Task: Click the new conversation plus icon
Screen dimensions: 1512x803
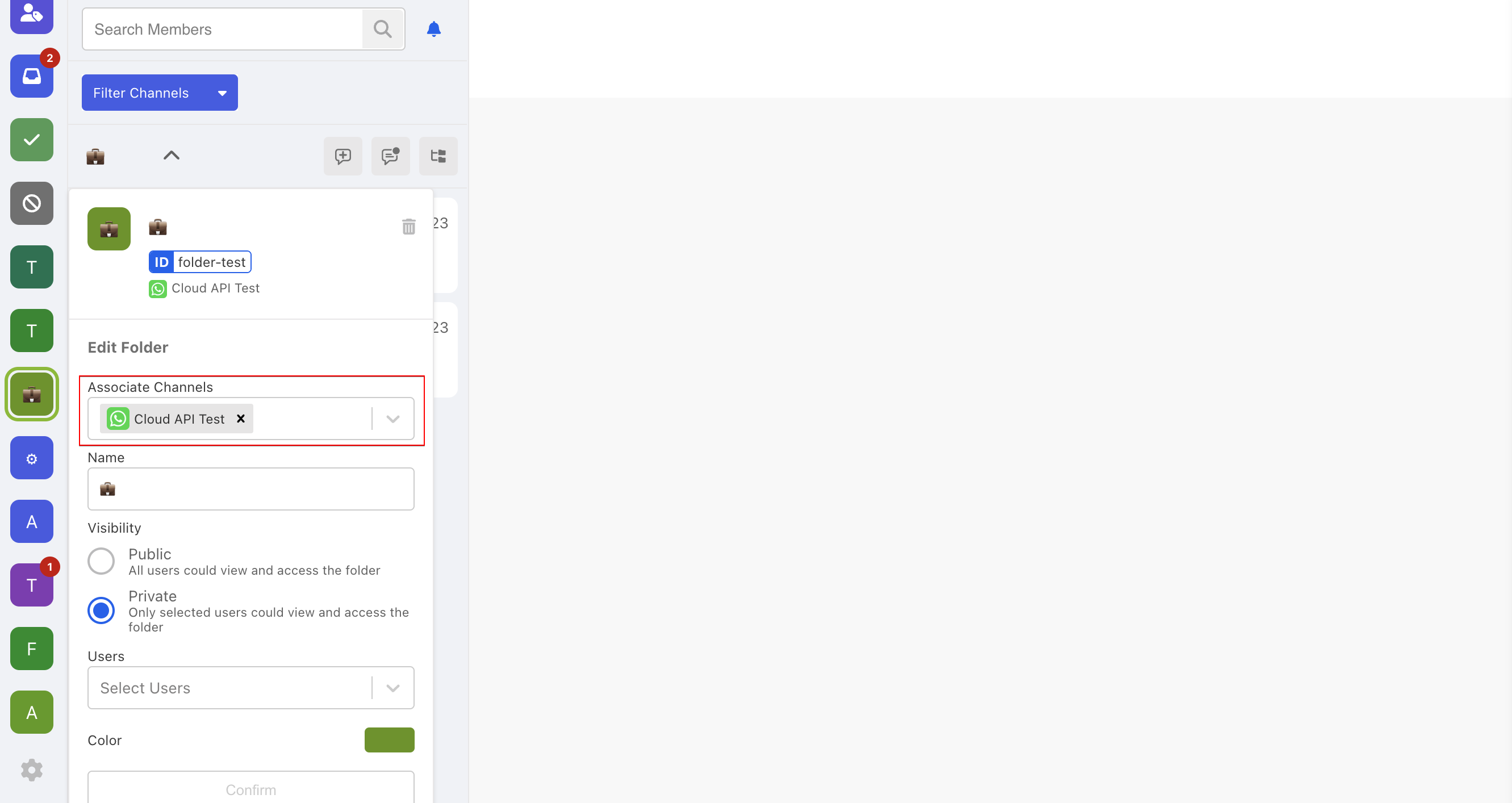Action: click(343, 156)
